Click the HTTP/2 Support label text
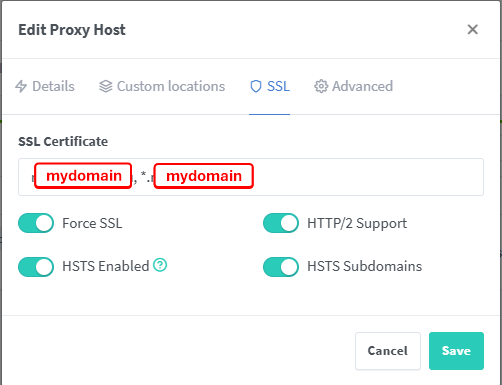The width and height of the screenshot is (502, 385). [x=357, y=224]
